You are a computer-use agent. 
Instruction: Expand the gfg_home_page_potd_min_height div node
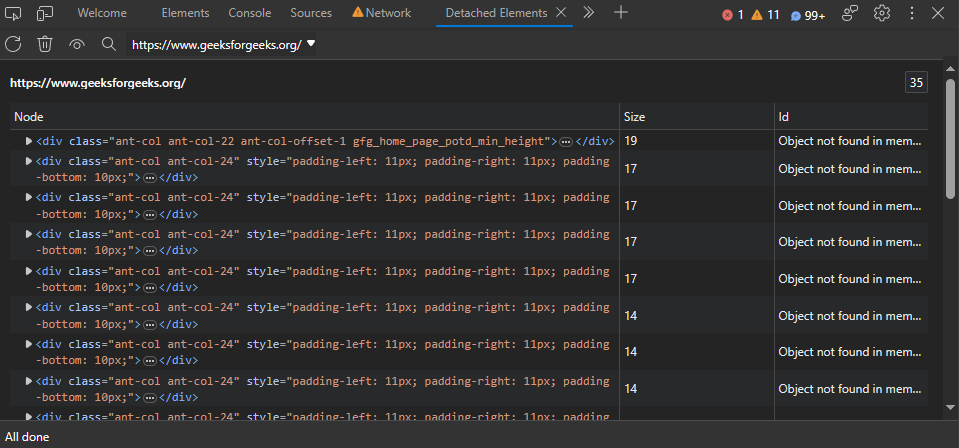click(29, 141)
